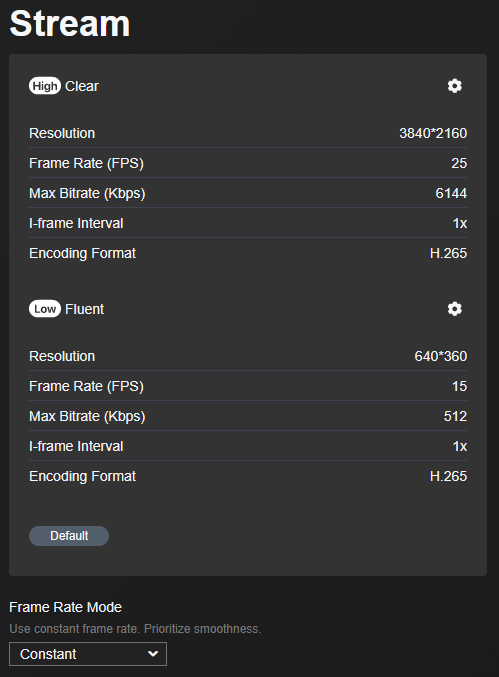Click the dropdown chevron arrow beside Constant
Image resolution: width=499 pixels, height=677 pixels.
pos(153,654)
